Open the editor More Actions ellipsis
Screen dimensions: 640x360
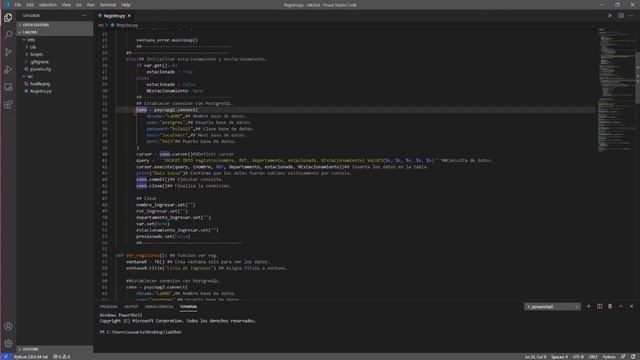631,16
